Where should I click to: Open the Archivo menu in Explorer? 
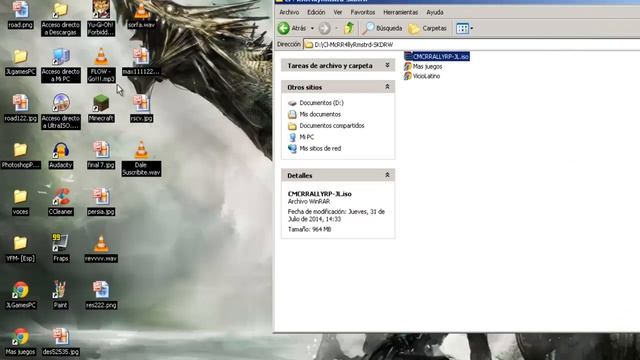coord(289,12)
